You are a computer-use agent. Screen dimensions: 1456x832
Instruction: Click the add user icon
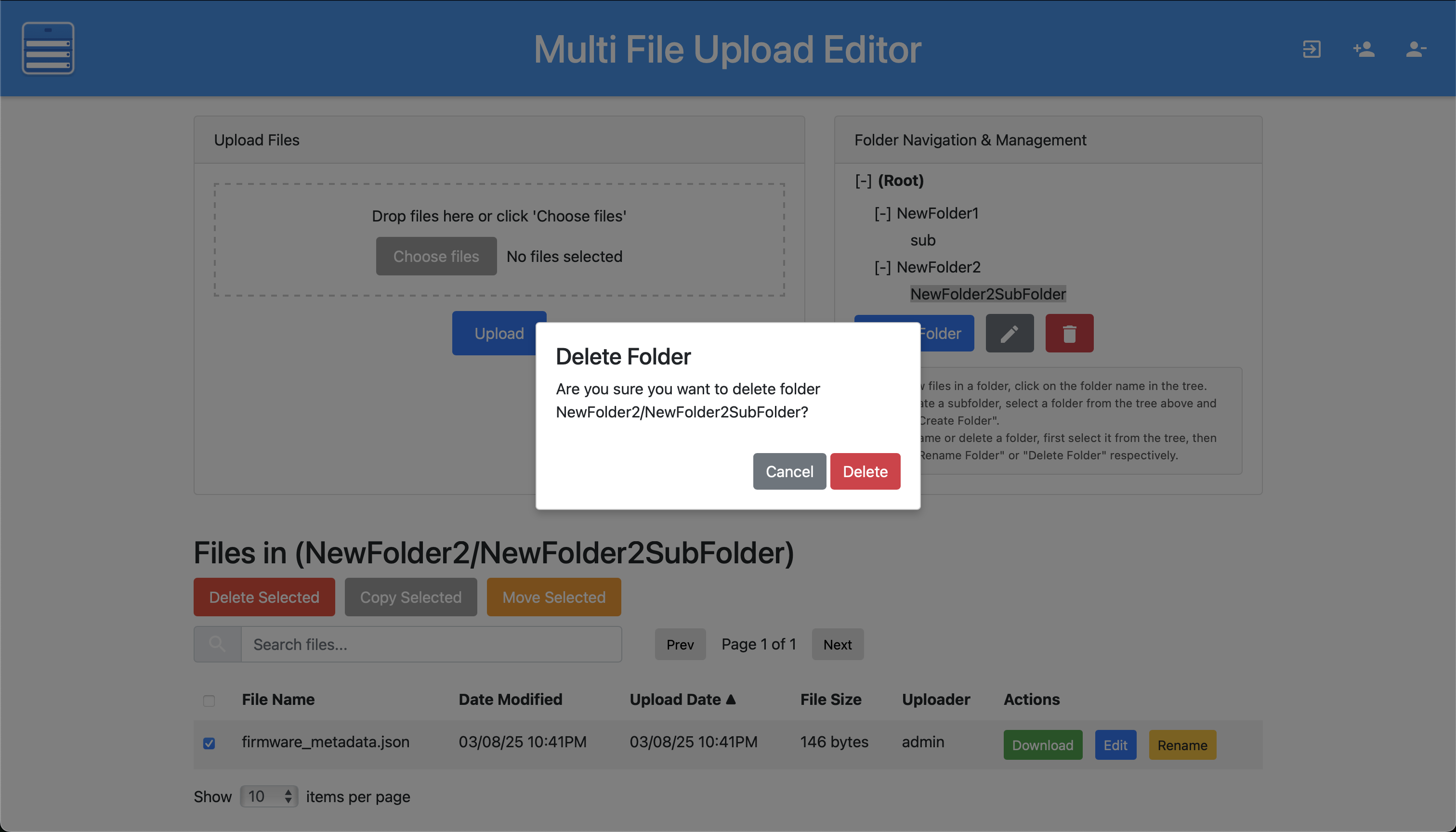point(1364,49)
